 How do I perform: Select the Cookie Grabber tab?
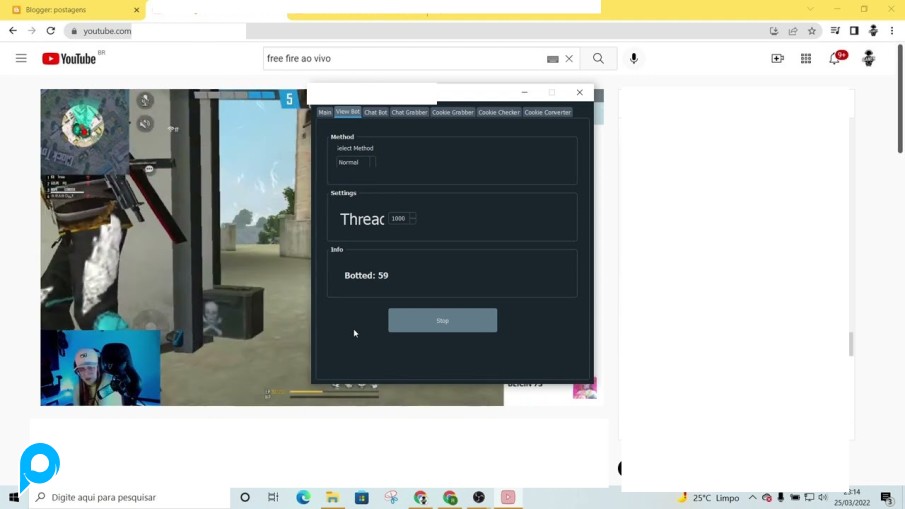[x=452, y=112]
